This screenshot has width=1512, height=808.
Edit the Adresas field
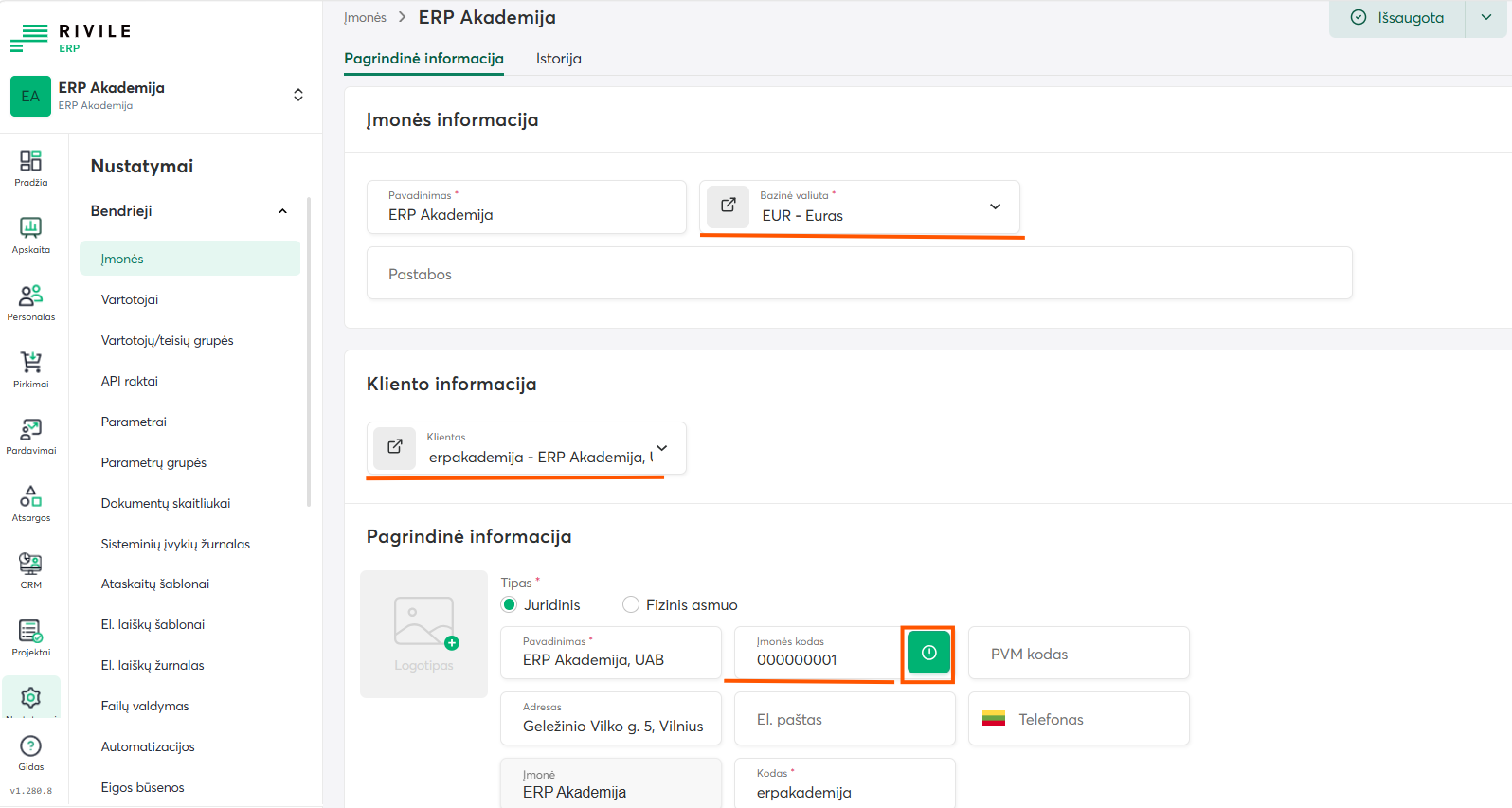coord(611,719)
